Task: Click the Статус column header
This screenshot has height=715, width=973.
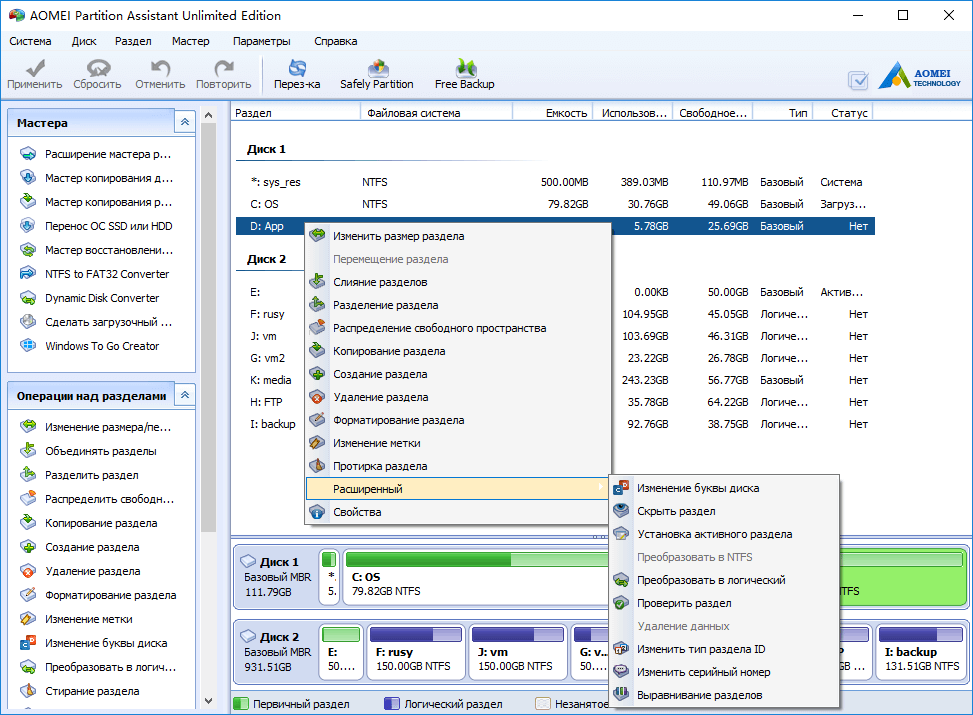Action: [843, 113]
